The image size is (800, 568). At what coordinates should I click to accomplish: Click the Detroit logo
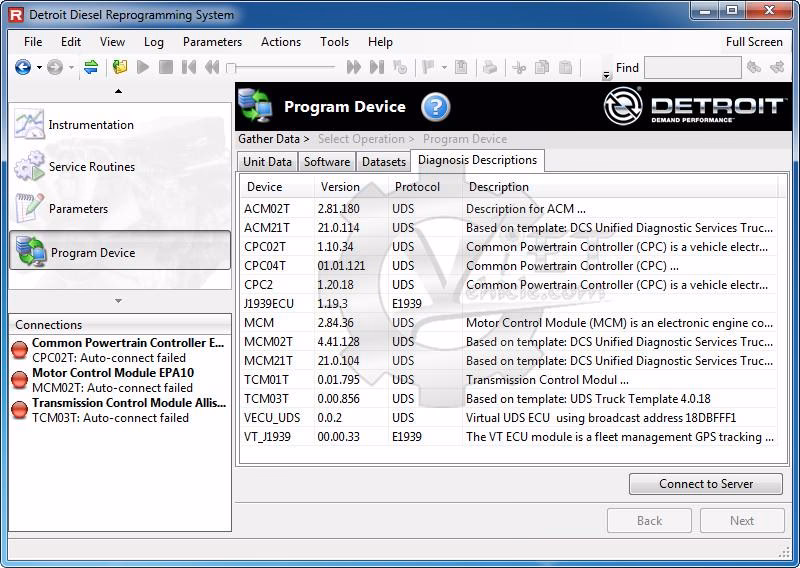[693, 107]
